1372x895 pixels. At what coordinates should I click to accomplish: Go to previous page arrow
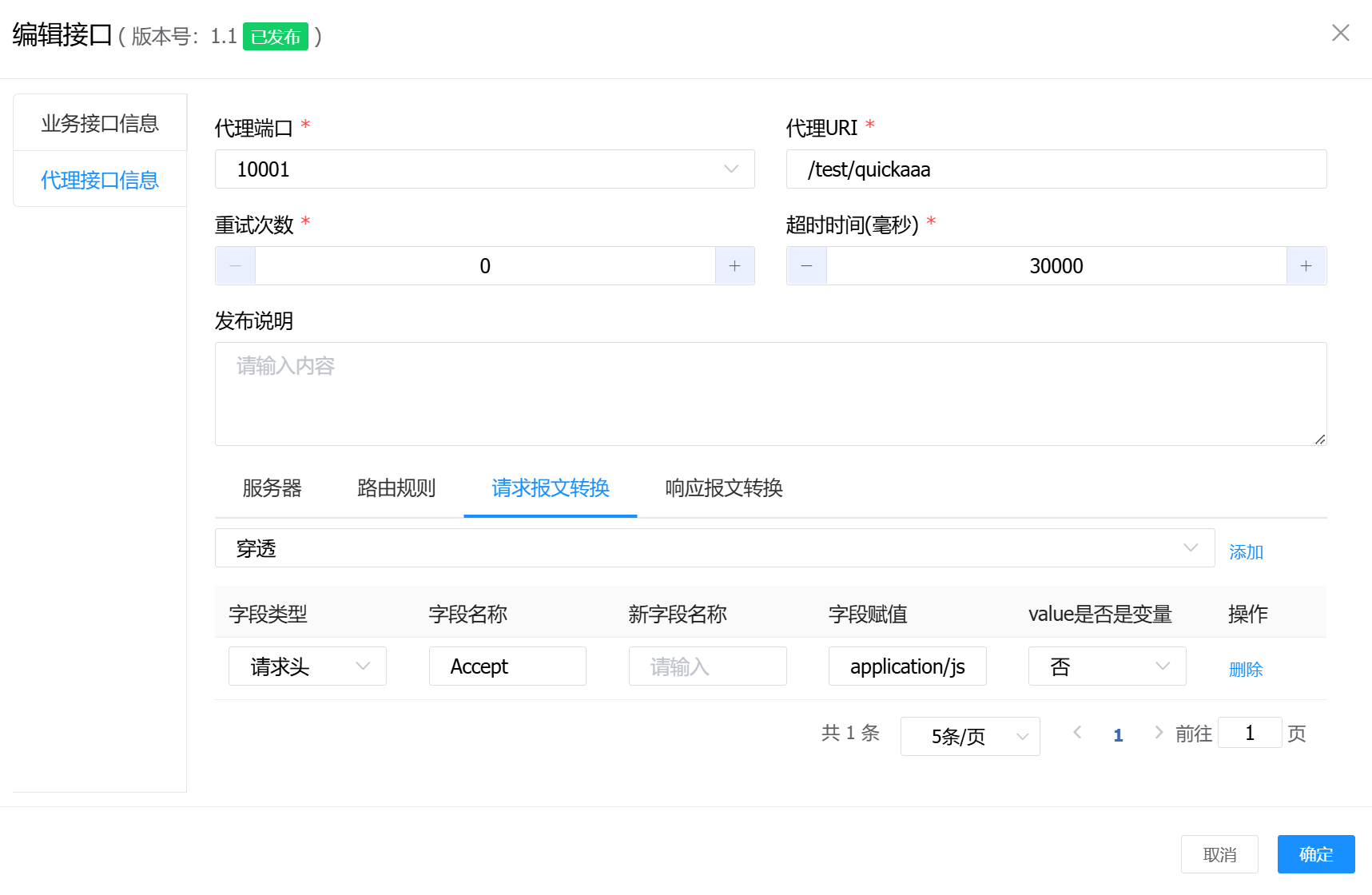[1077, 733]
